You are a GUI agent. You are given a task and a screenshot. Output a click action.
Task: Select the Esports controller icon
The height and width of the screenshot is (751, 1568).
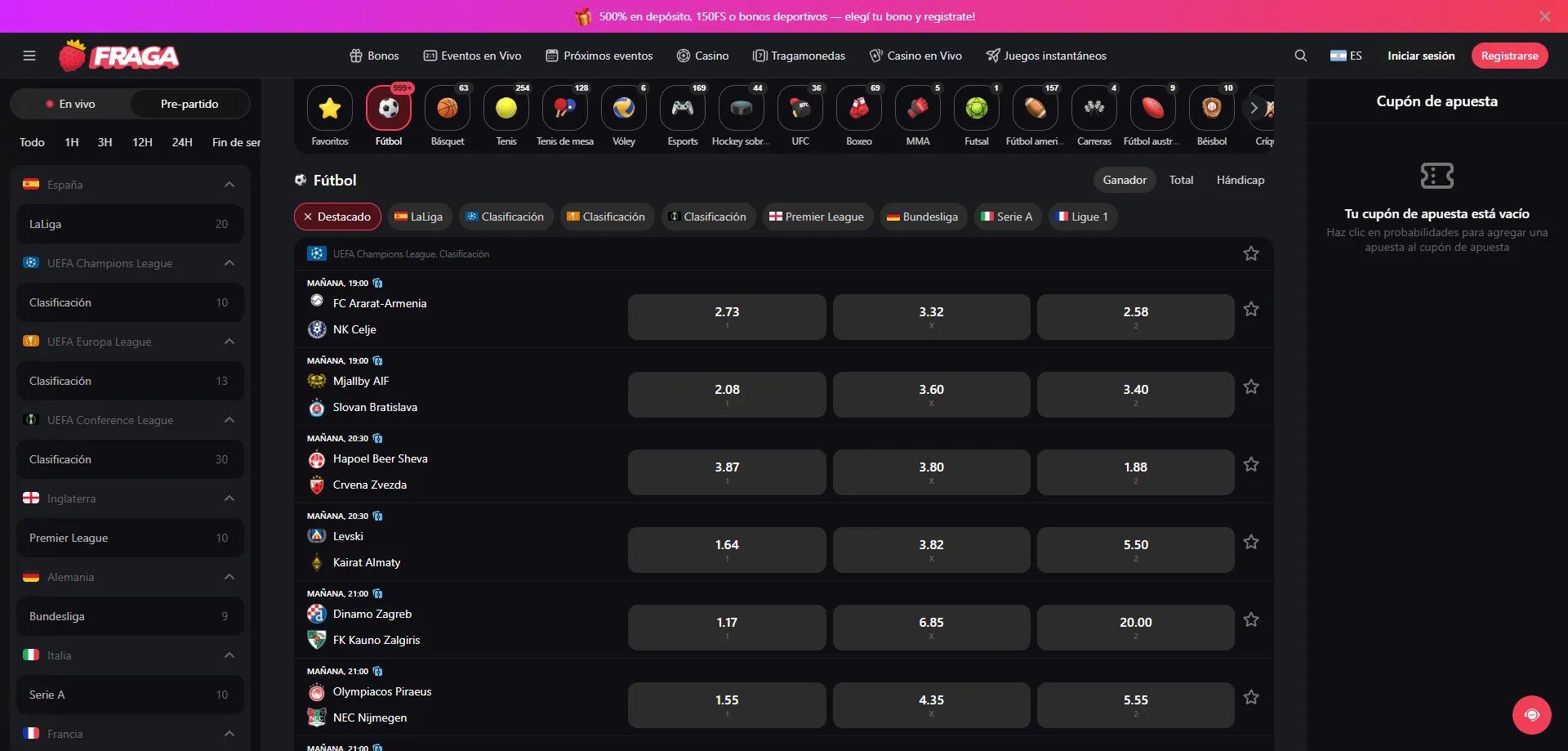point(683,108)
